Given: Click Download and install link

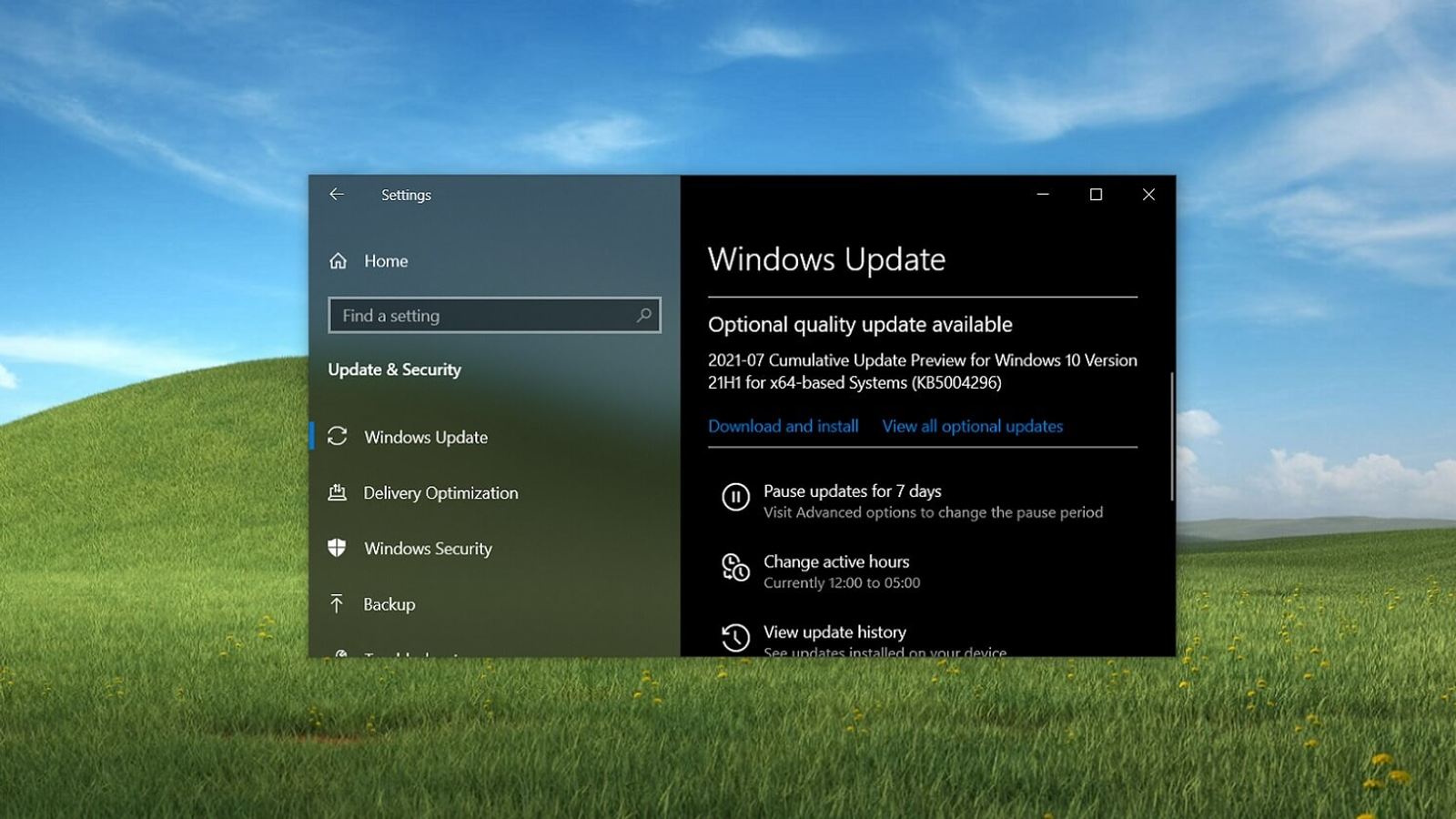Looking at the screenshot, I should point(784,426).
